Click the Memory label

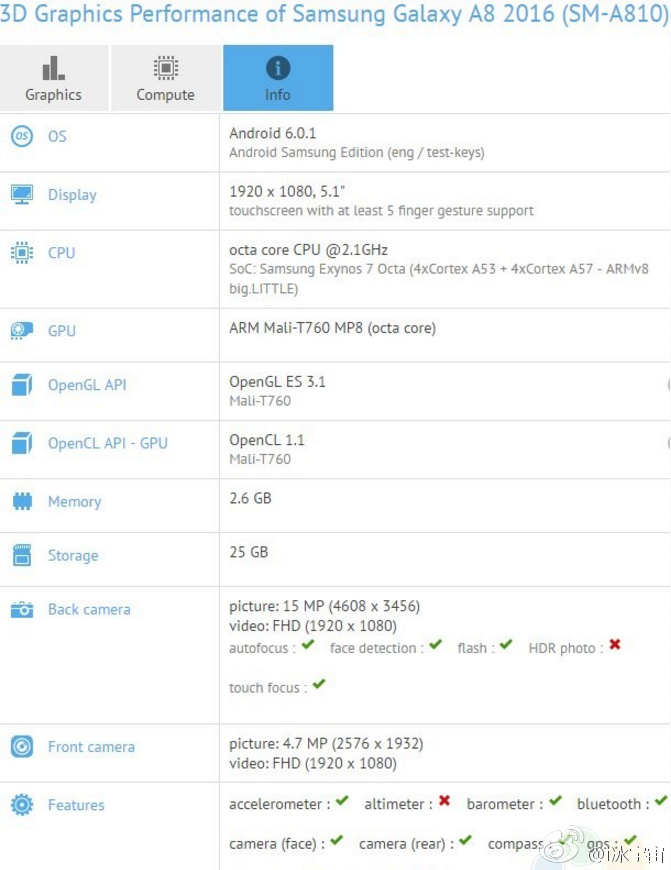(74, 502)
